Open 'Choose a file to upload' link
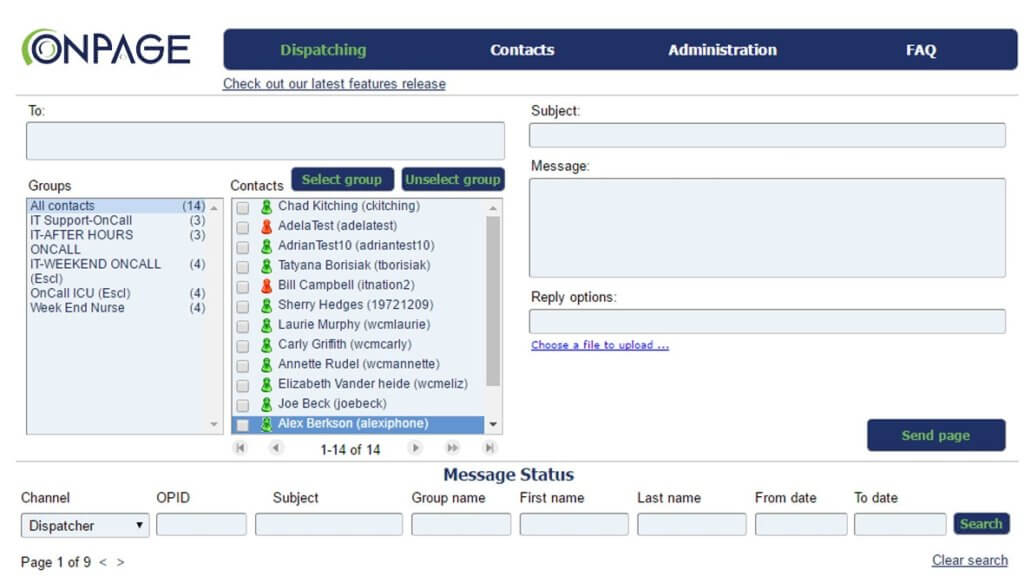This screenshot has width=1024, height=576. click(x=599, y=346)
